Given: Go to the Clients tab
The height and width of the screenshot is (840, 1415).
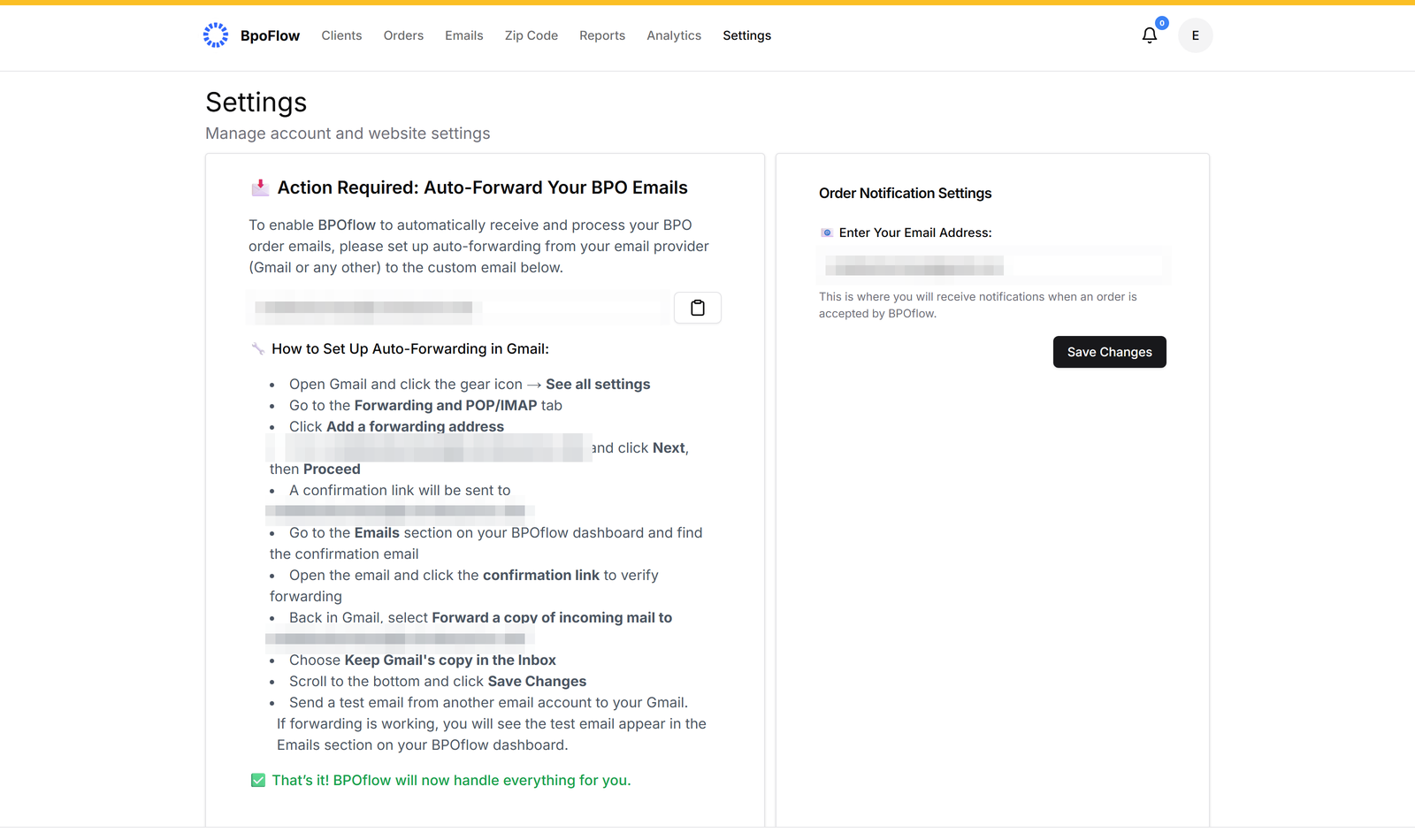Looking at the screenshot, I should tap(341, 35).
